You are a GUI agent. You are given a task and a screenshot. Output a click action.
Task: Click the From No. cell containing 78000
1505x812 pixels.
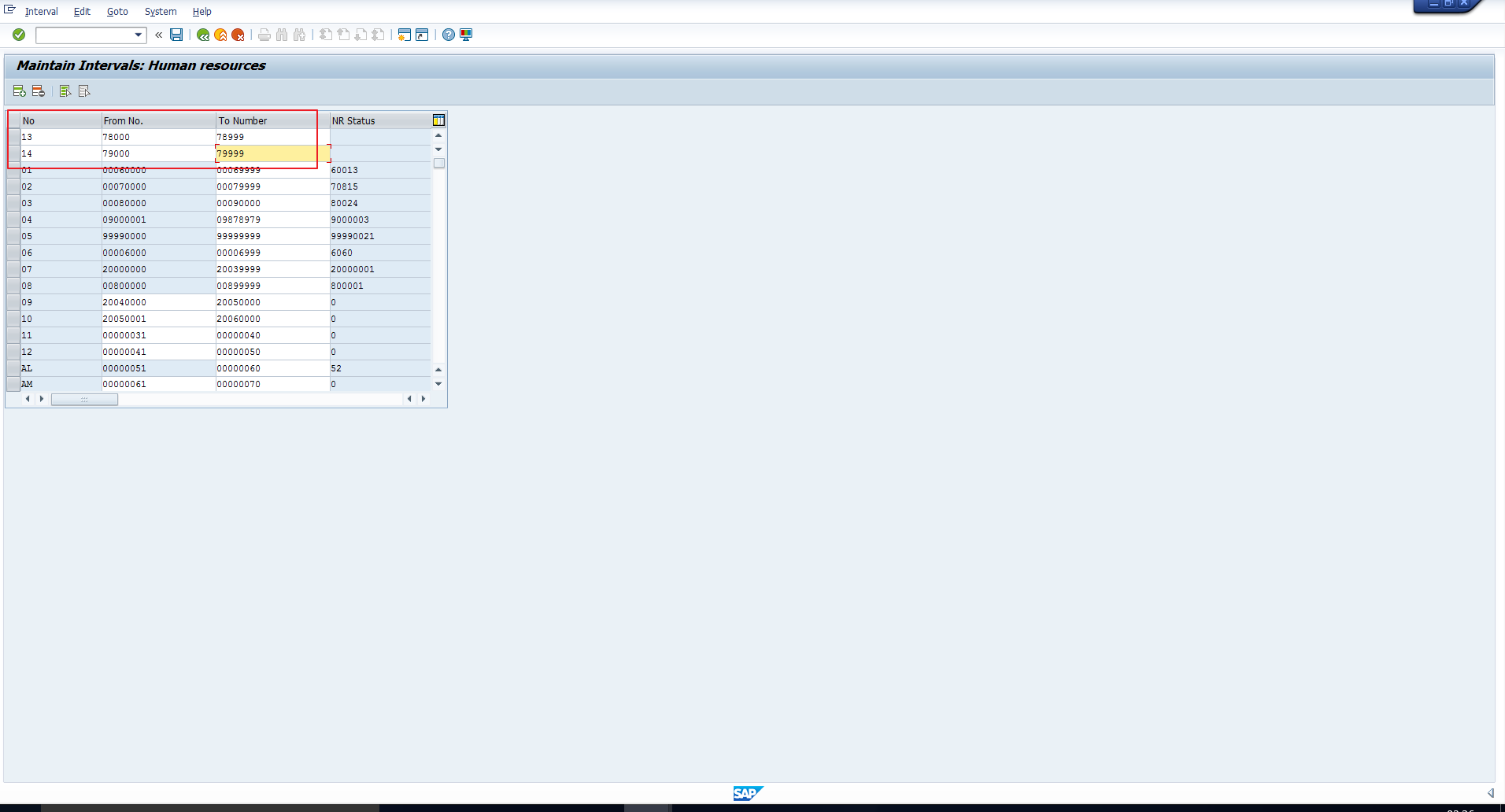158,137
